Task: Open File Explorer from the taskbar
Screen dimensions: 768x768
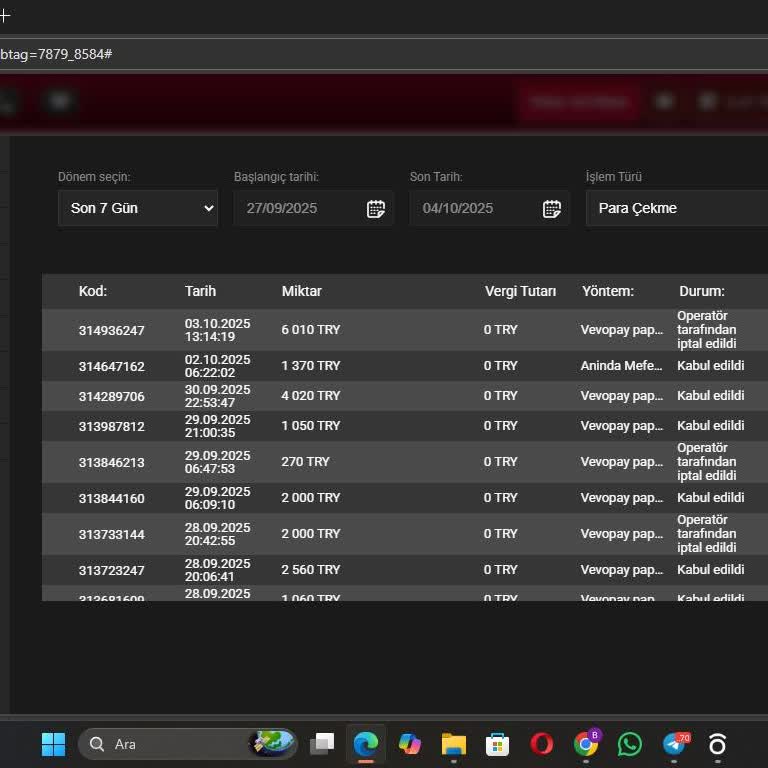Action: [x=454, y=744]
